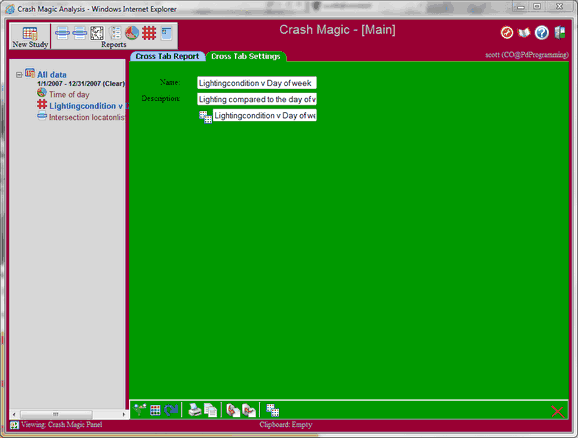Click the All data study icon

(30, 73)
